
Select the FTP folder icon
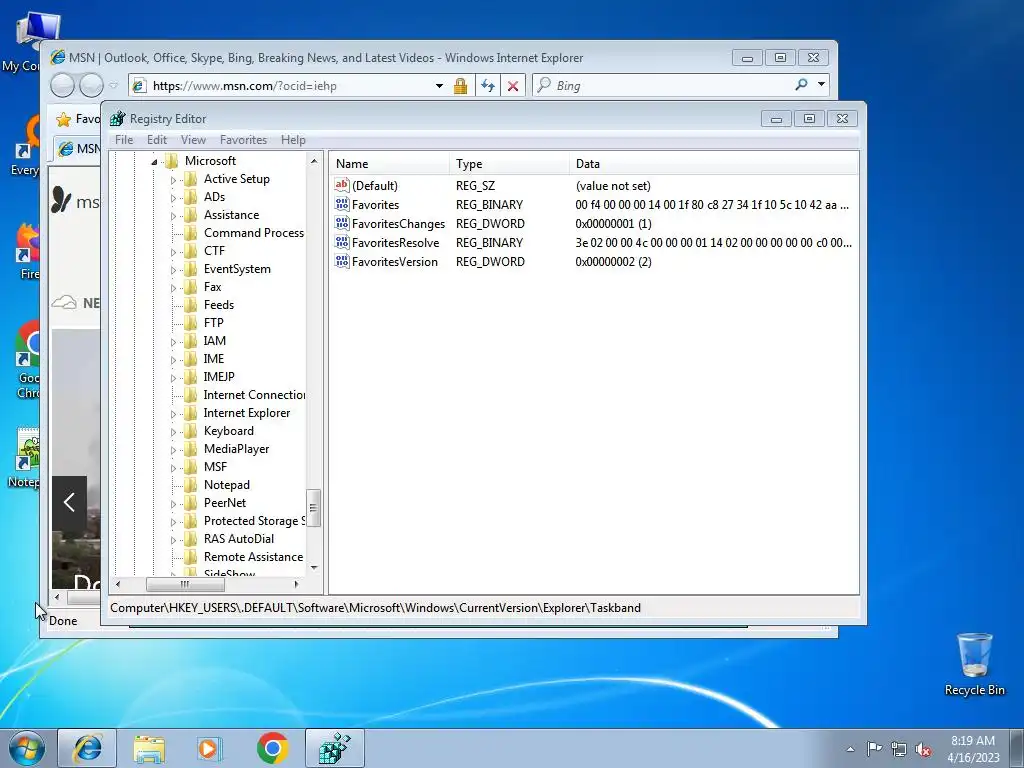191,323
